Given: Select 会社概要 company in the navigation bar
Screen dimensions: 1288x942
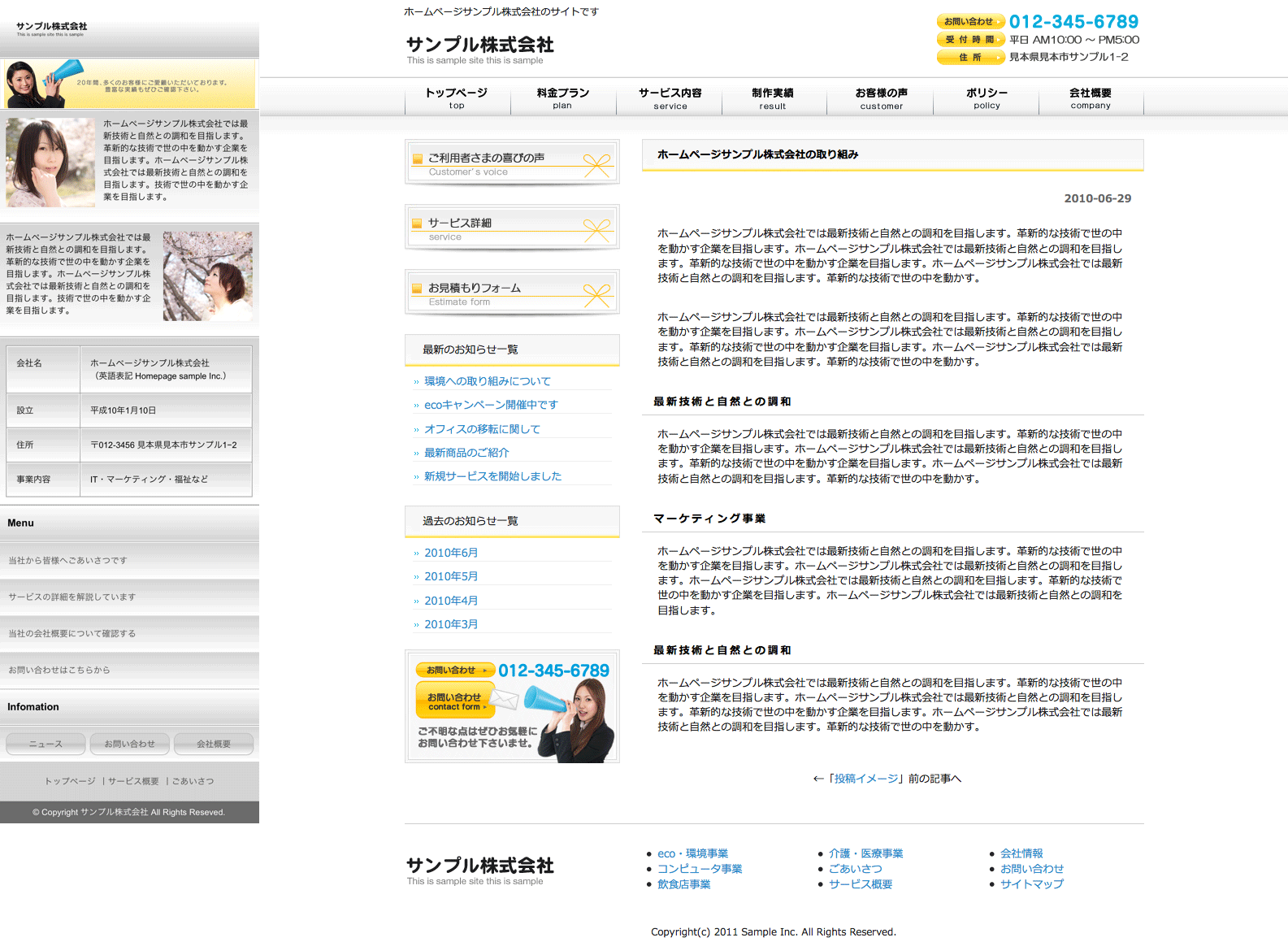Looking at the screenshot, I should tap(1091, 98).
